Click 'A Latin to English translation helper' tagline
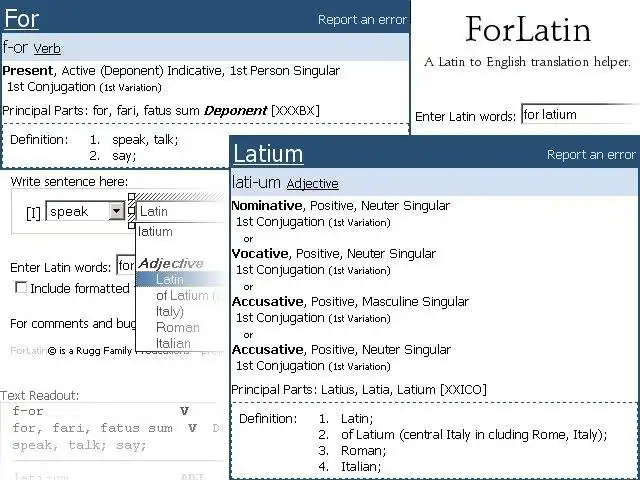 (x=527, y=62)
